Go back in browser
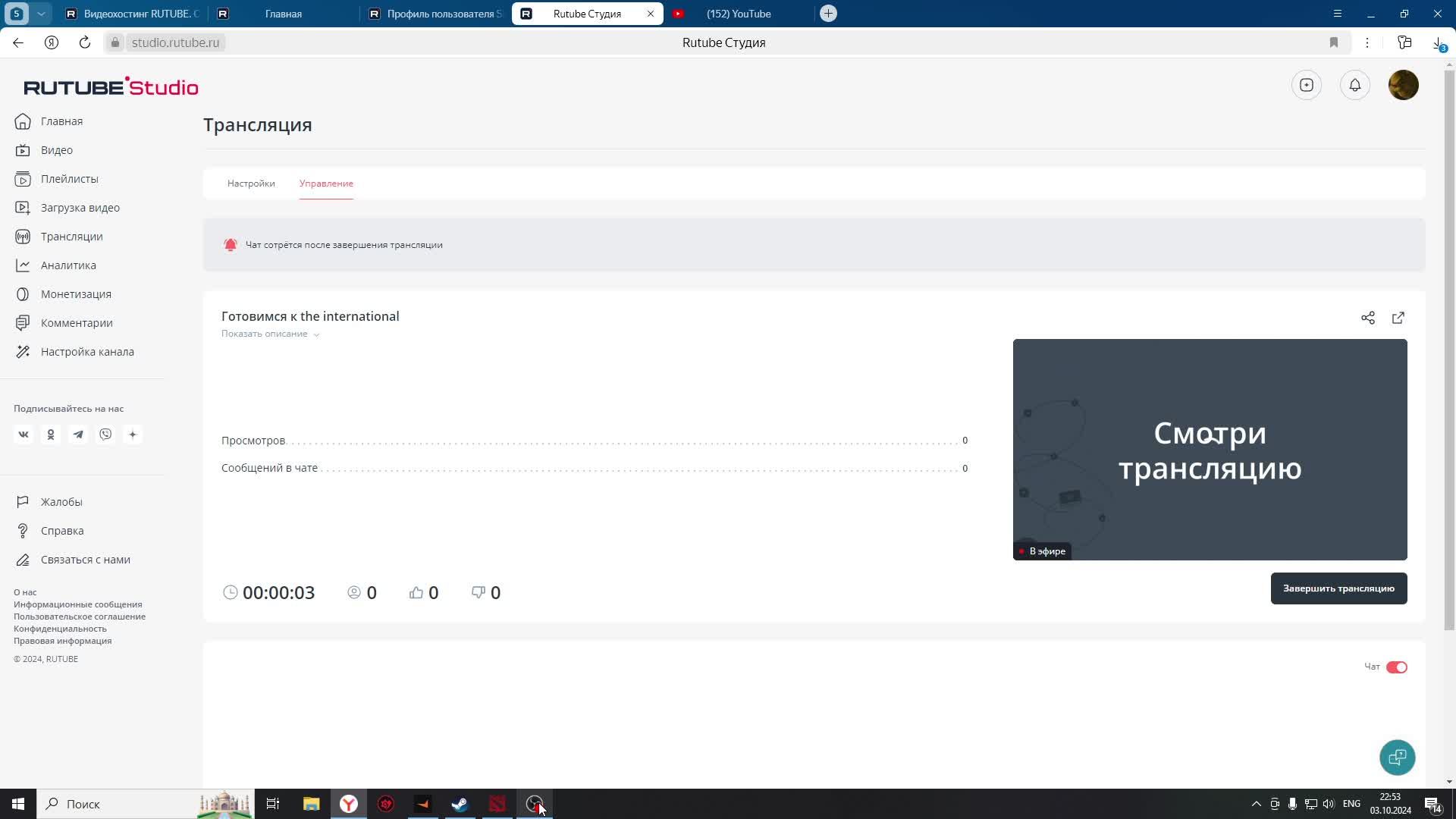The height and width of the screenshot is (819, 1456). click(18, 42)
